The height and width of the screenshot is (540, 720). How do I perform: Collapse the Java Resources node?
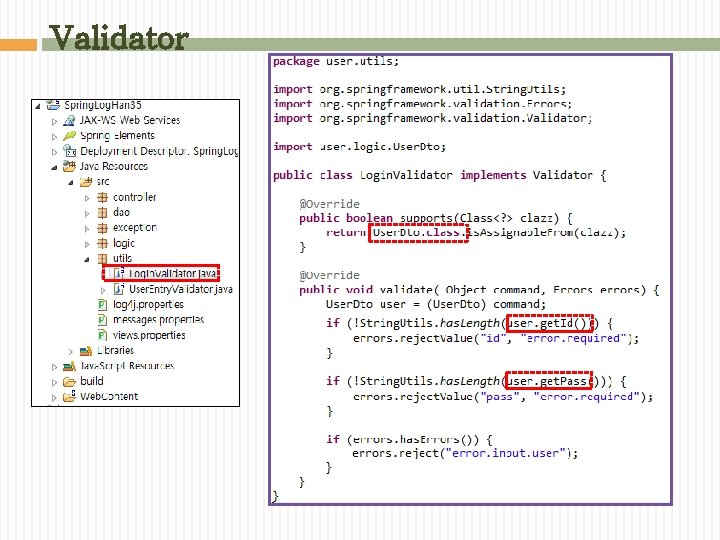(x=54, y=168)
